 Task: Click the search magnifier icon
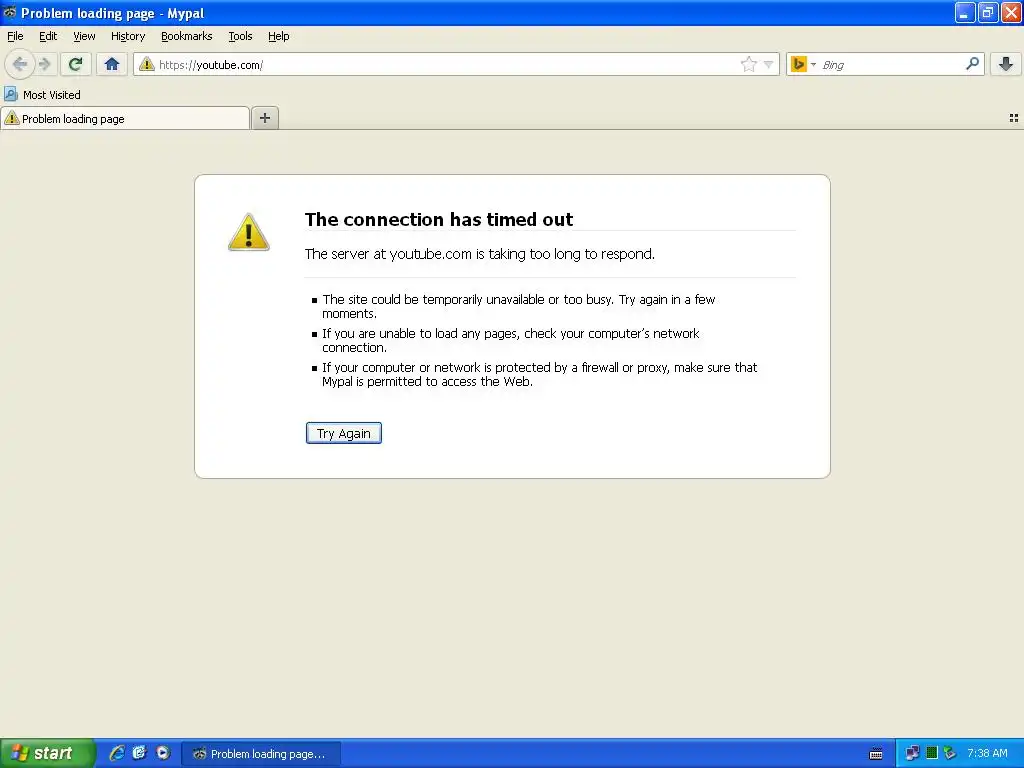pos(972,63)
